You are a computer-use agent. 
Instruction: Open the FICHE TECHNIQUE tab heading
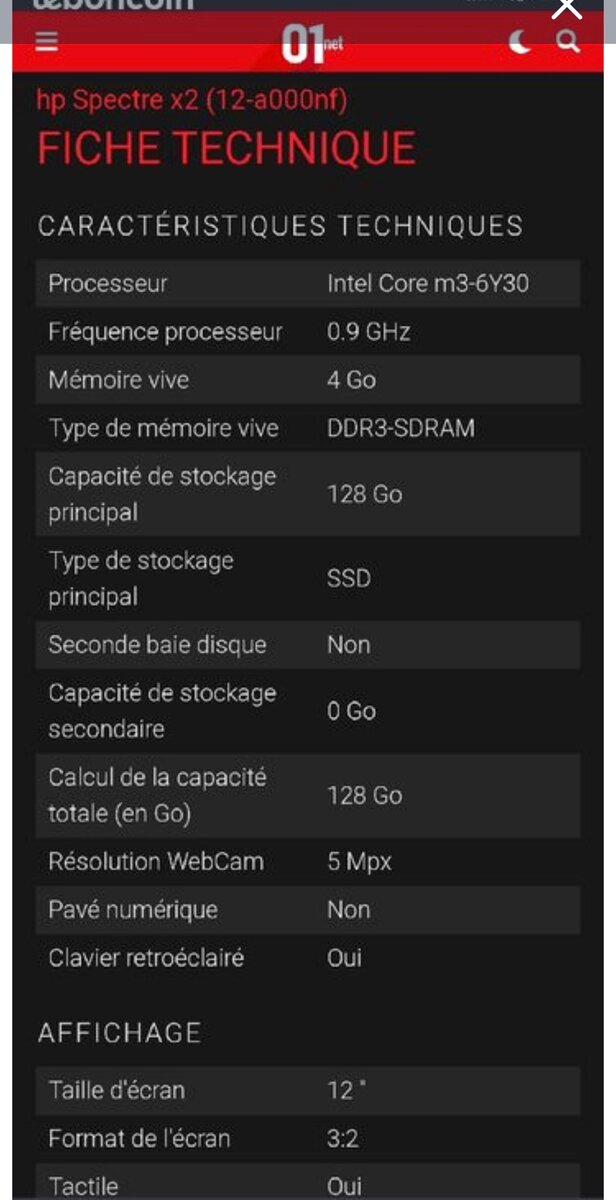226,148
